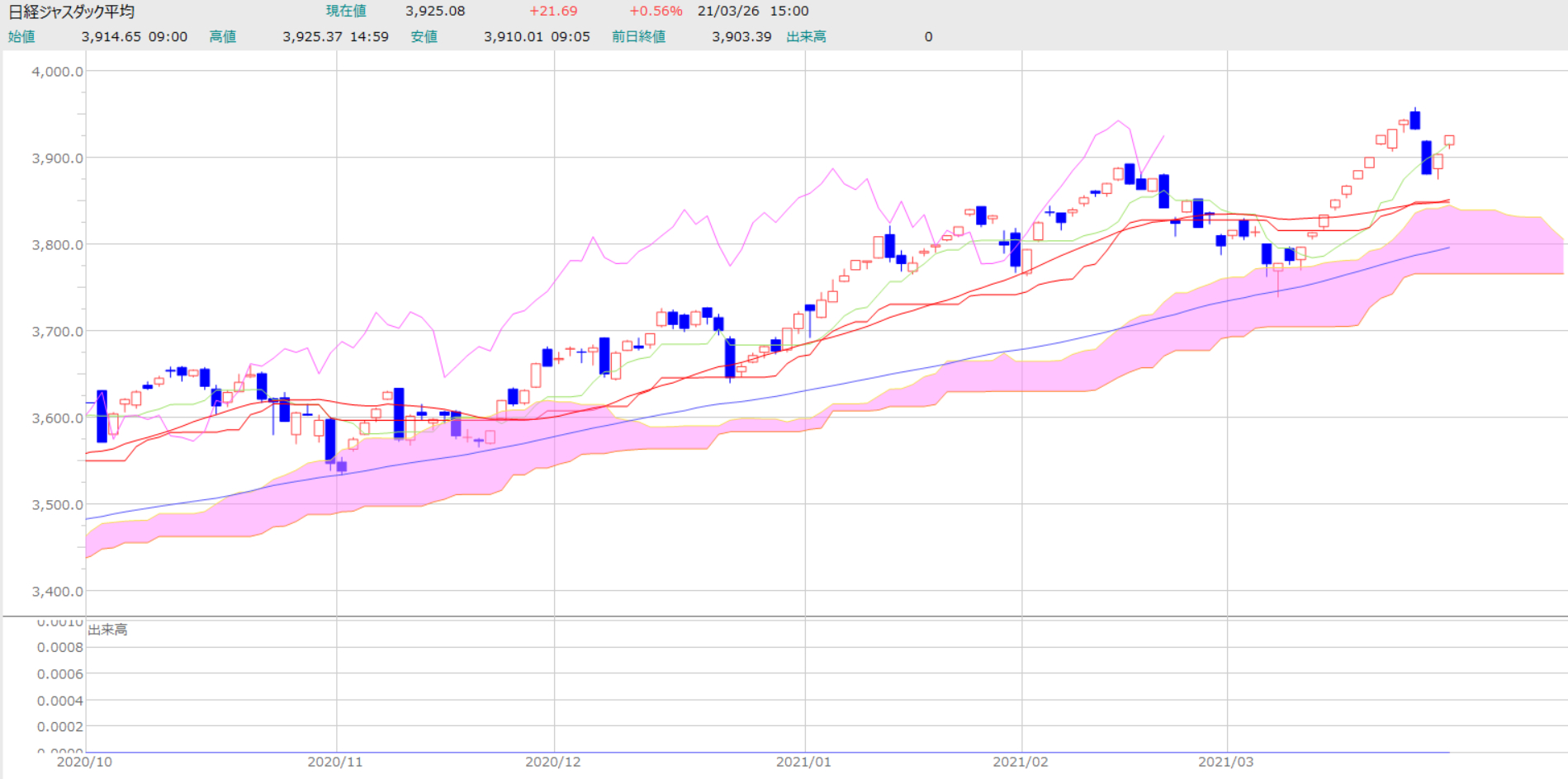Select the high price 3,925.37

coord(313,37)
